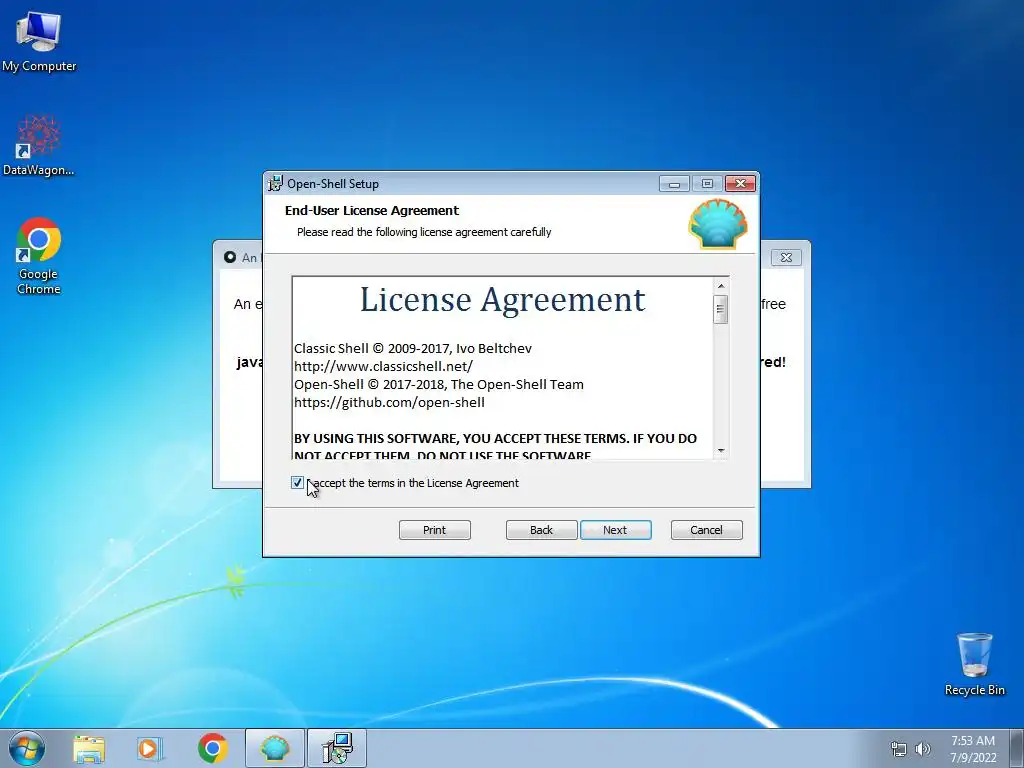Image resolution: width=1024 pixels, height=768 pixels.
Task: Open the Windows Start orb
Action: 27,748
